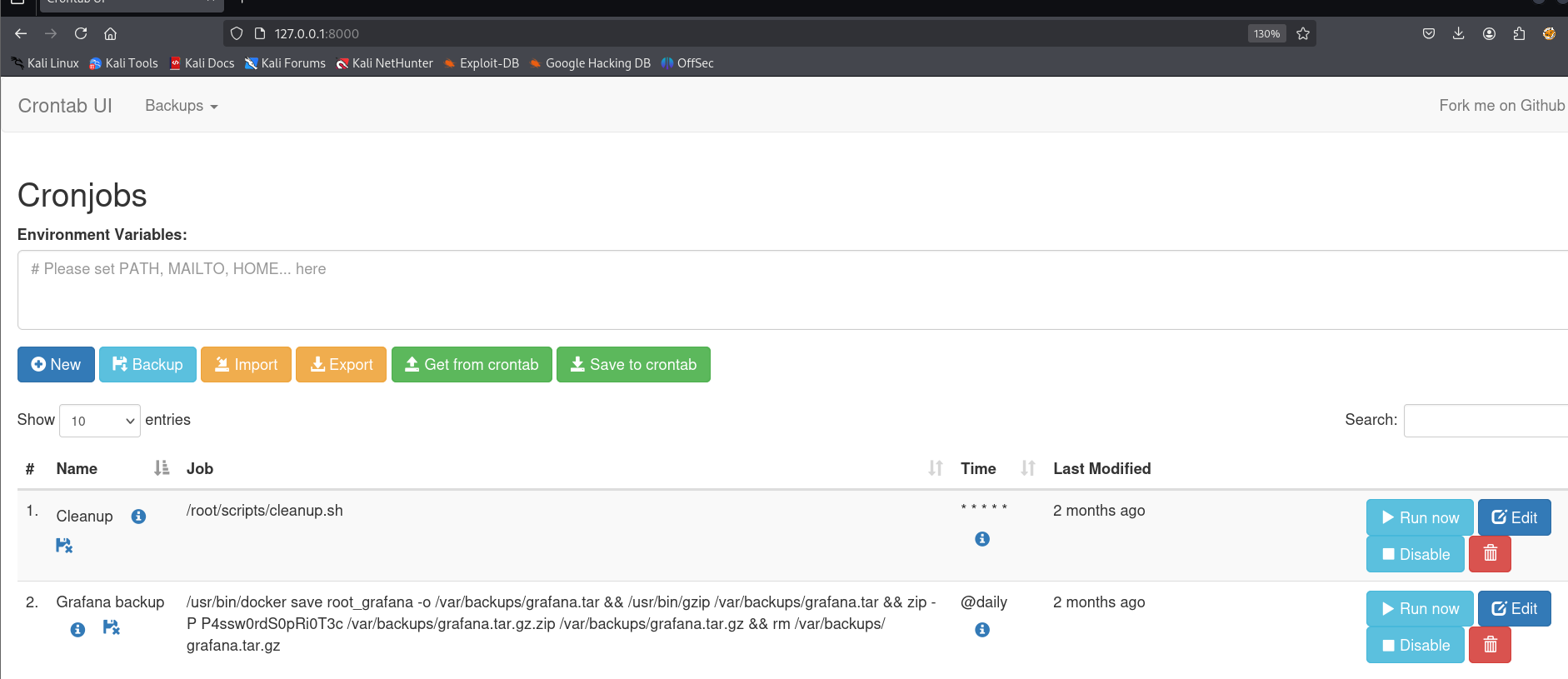Go back with the browser back arrow
Image resolution: width=1568 pixels, height=679 pixels.
click(21, 33)
